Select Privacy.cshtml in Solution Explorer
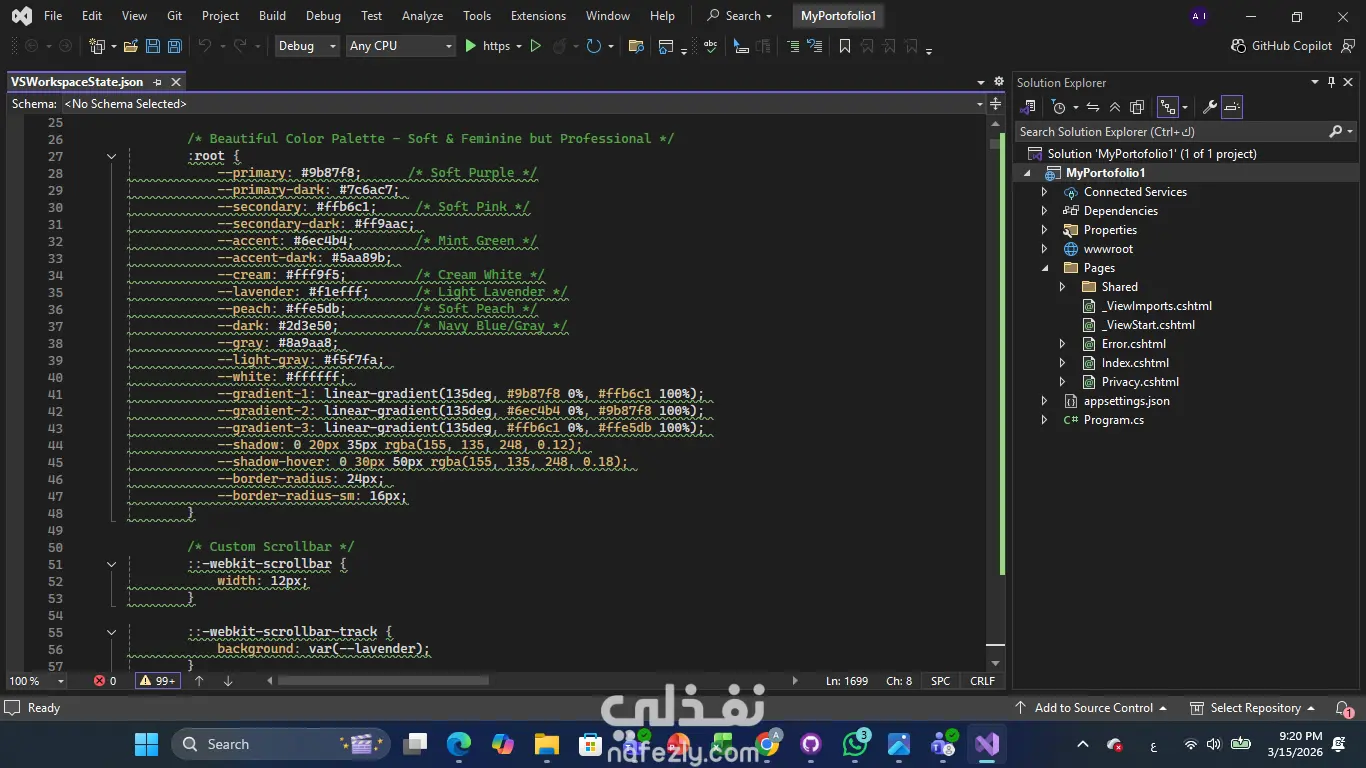 coord(1140,382)
